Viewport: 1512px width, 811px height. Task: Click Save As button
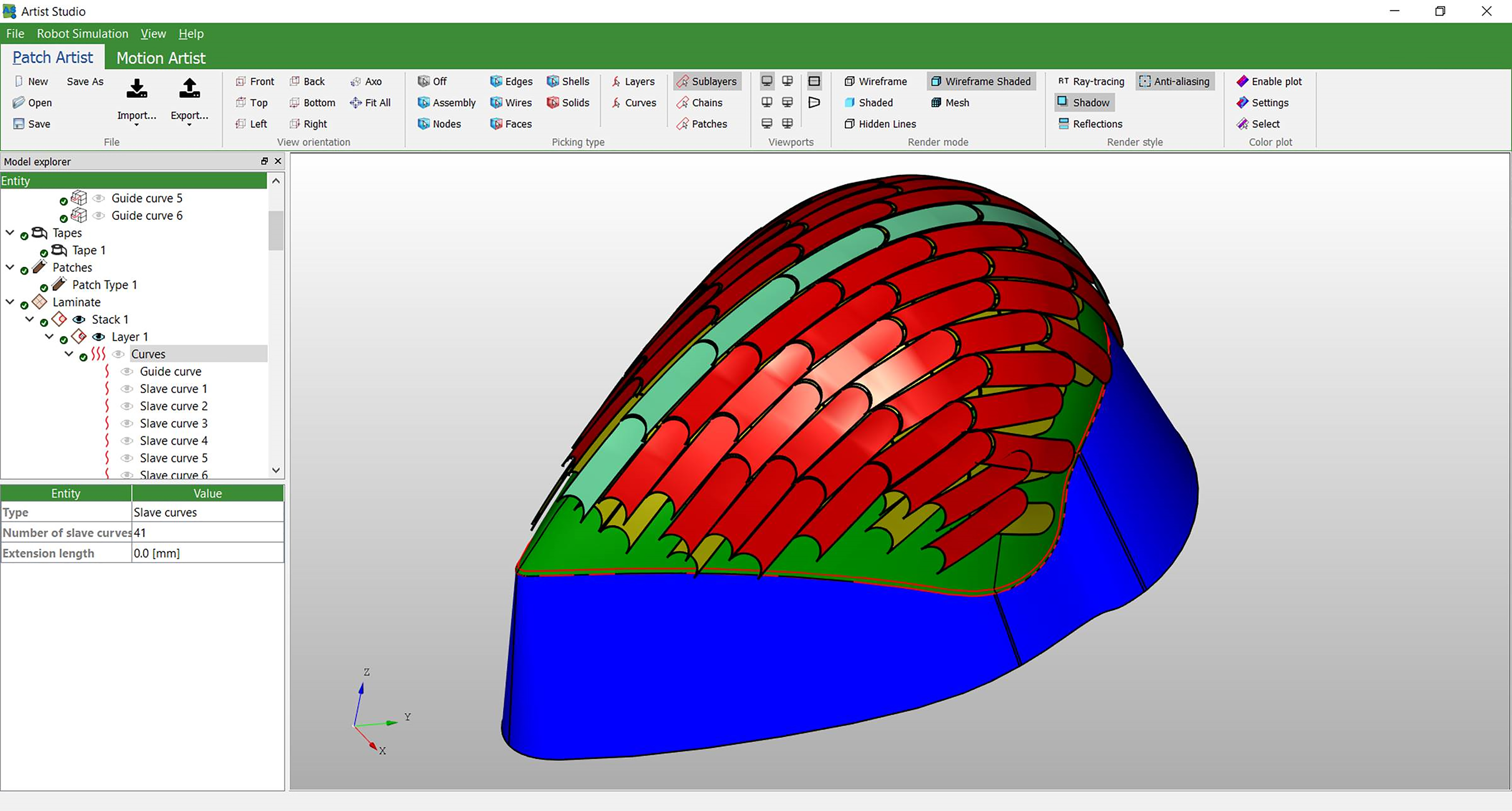pos(85,82)
